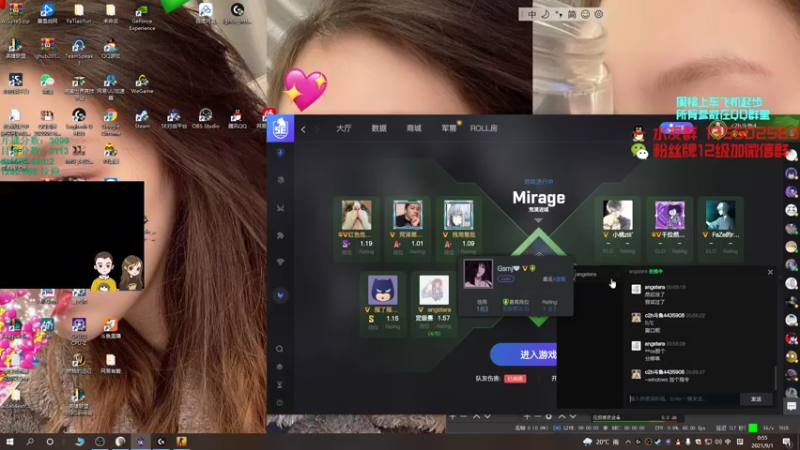Send the chat message with 发送
The width and height of the screenshot is (800, 450).
756,399
